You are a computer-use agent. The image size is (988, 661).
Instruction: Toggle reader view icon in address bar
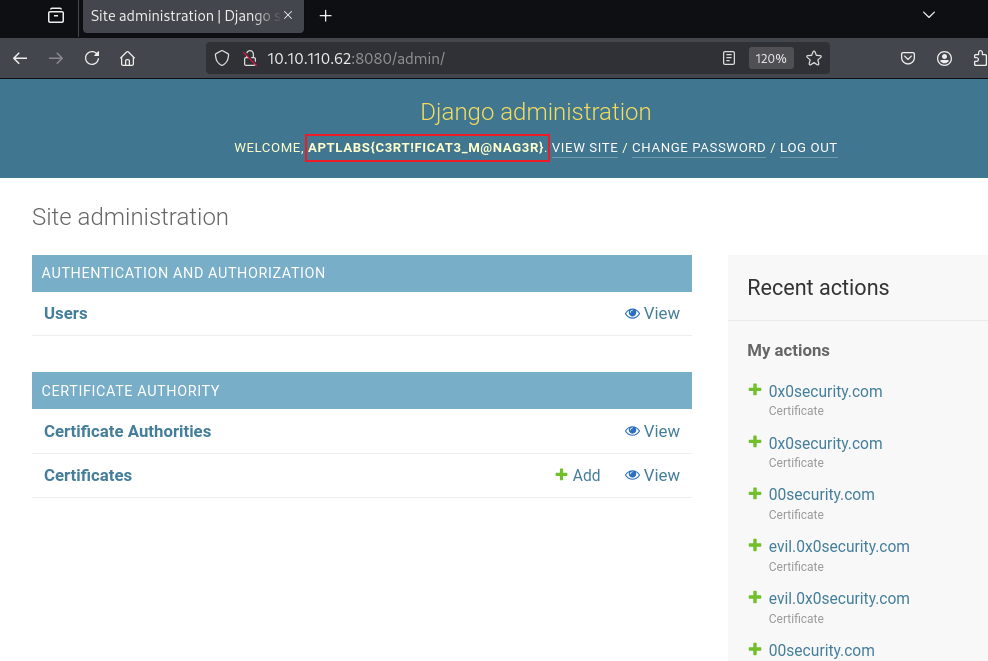tap(729, 59)
